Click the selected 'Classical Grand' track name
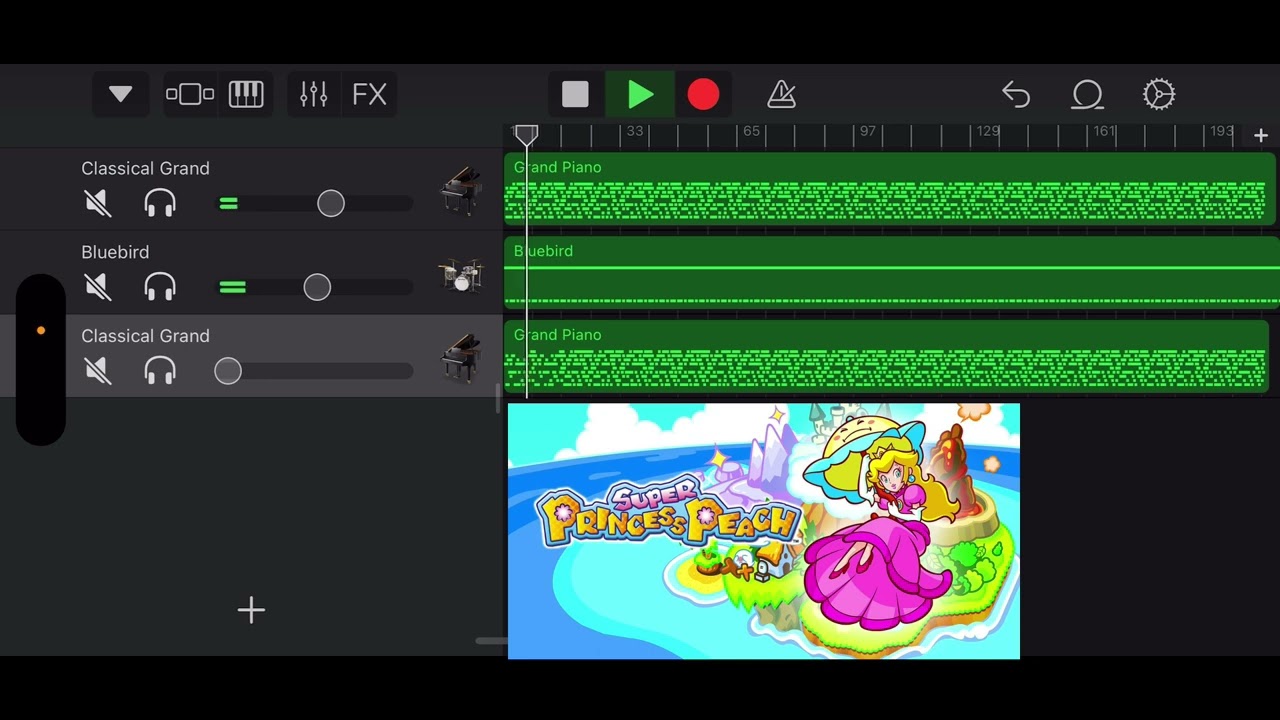 pos(146,336)
